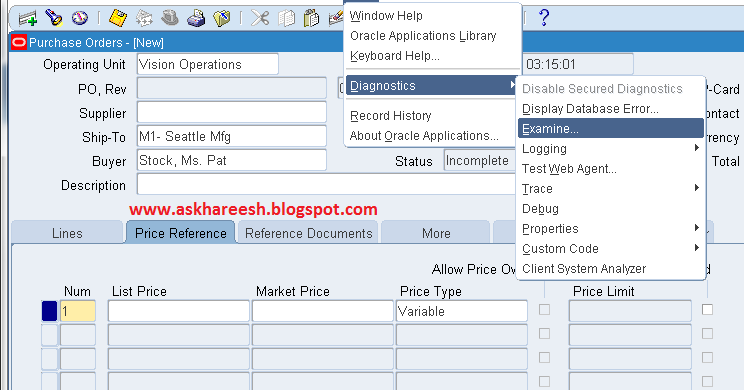Click the Buyer field Stock, Ms. Pat
This screenshot has width=744, height=390.
coord(232,160)
